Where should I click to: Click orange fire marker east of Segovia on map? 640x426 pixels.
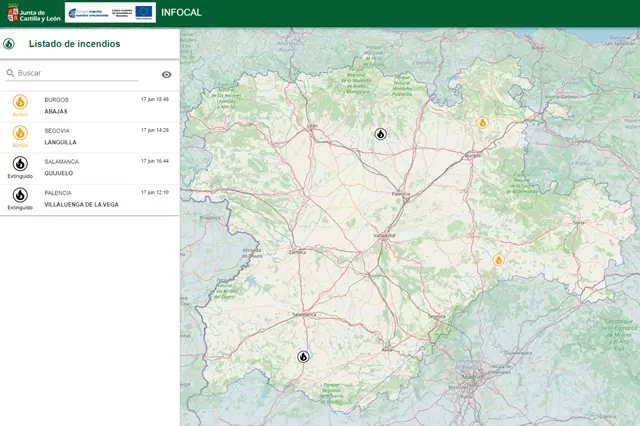(498, 260)
